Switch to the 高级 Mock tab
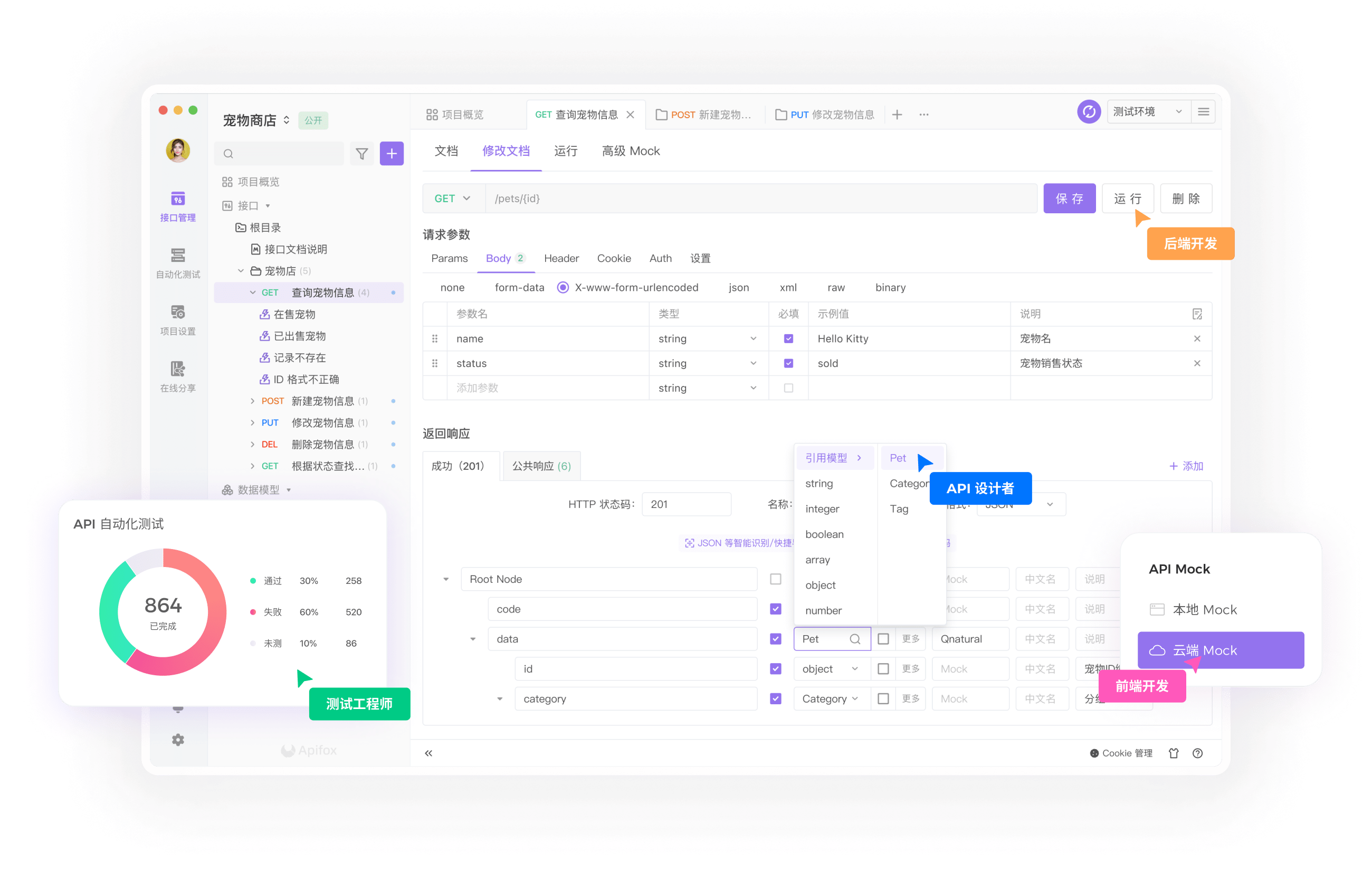This screenshot has width=1372, height=869. (x=630, y=151)
